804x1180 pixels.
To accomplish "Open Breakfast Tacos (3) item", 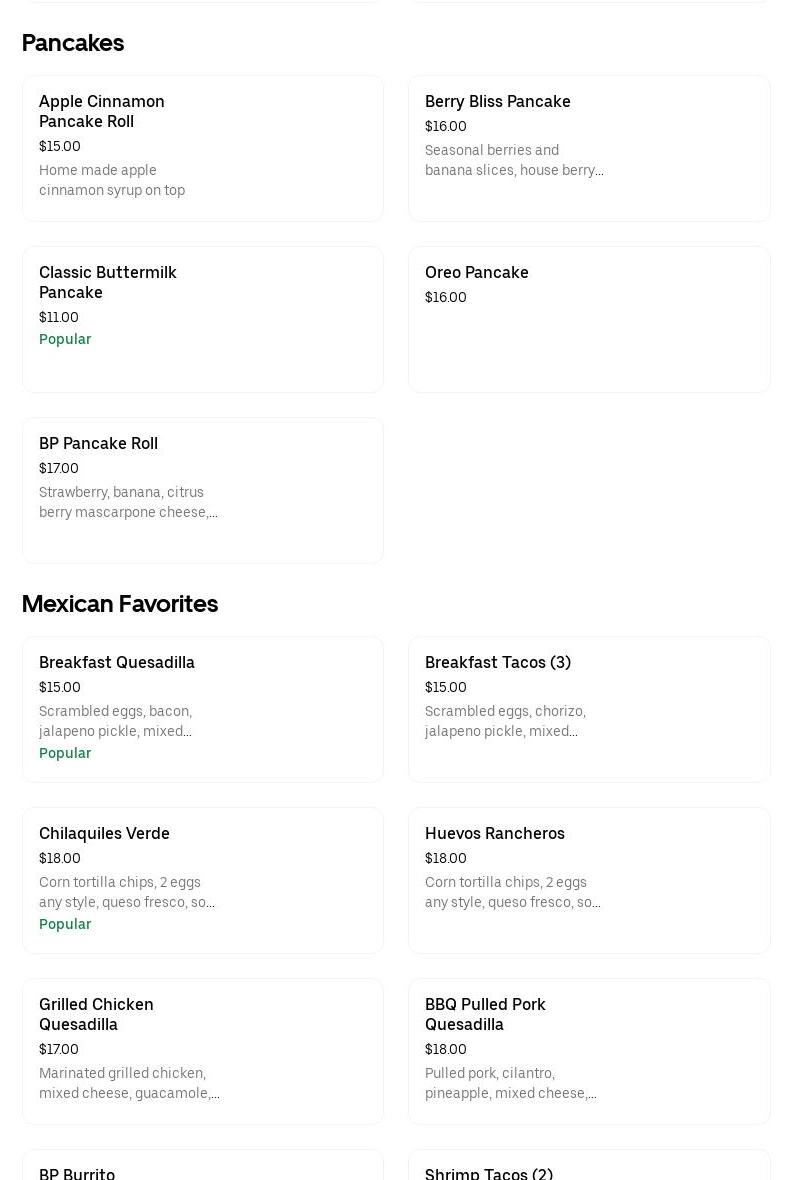I will pos(588,709).
